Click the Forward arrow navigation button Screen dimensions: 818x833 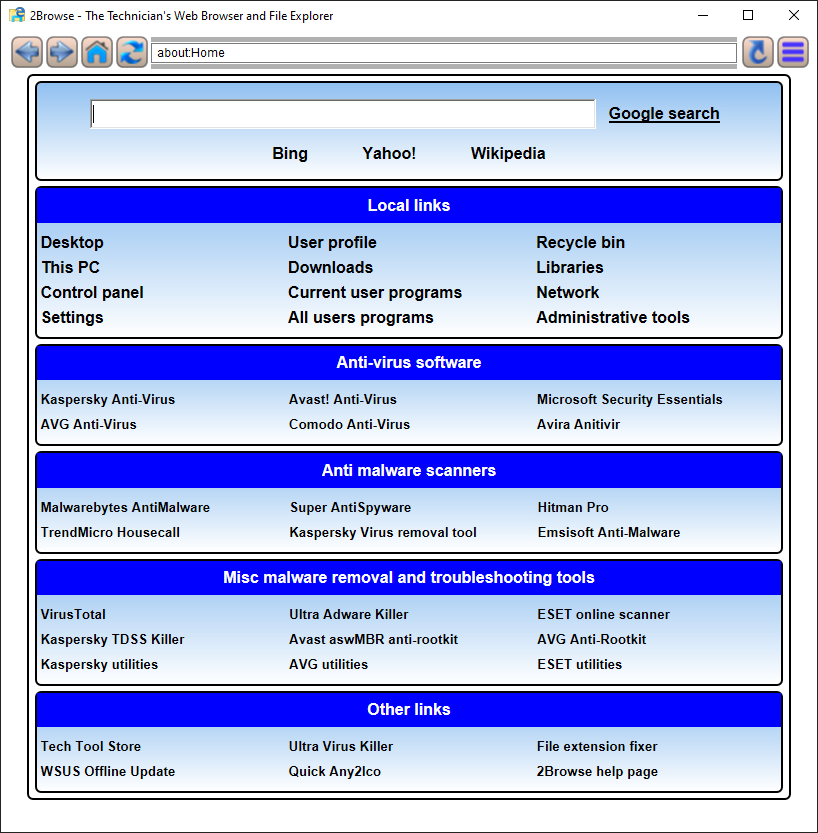click(62, 52)
